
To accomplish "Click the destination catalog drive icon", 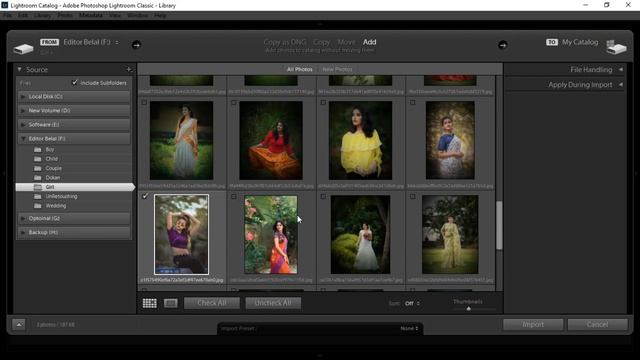I will point(616,47).
